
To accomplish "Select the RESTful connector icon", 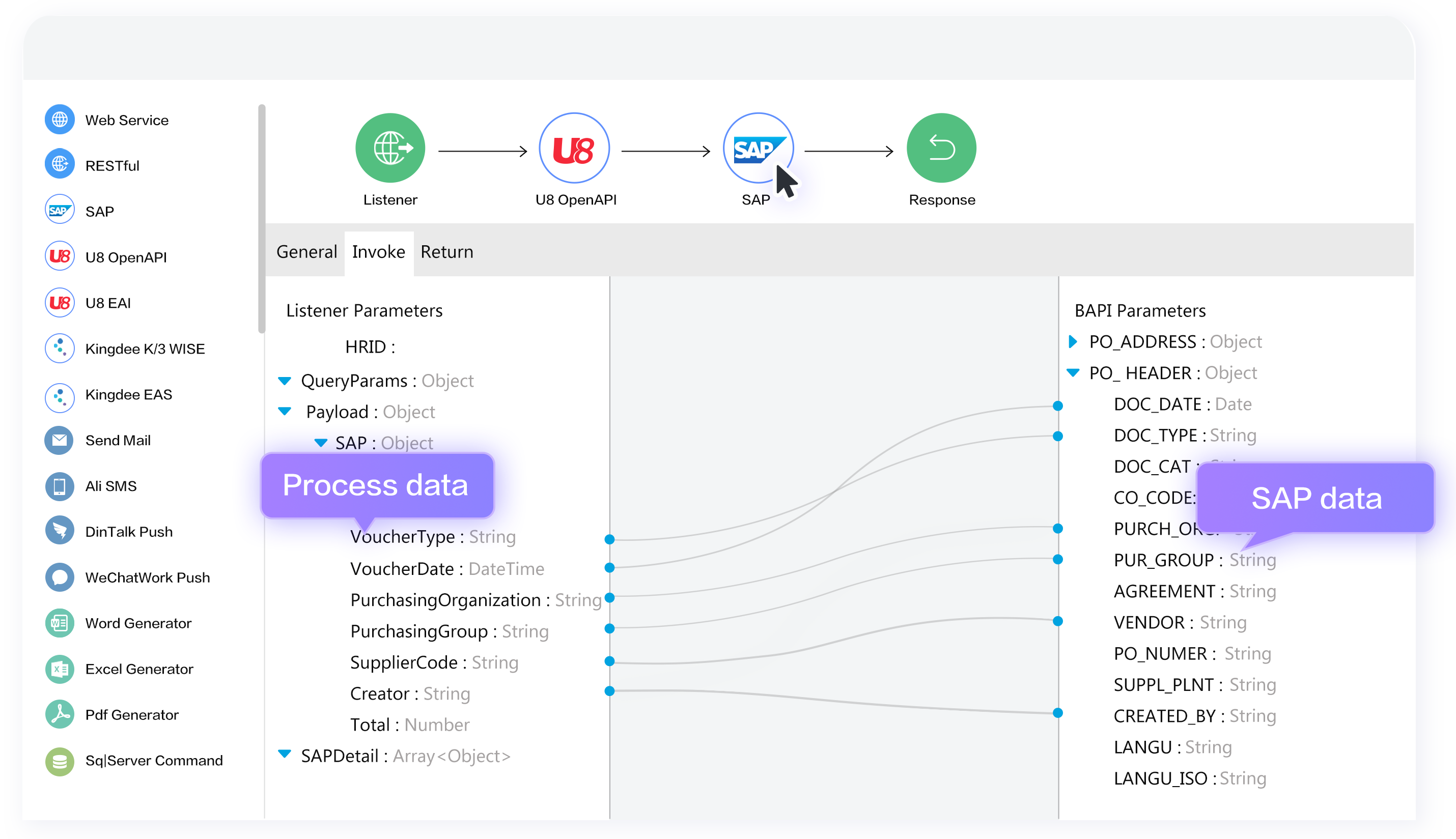I will 60,165.
